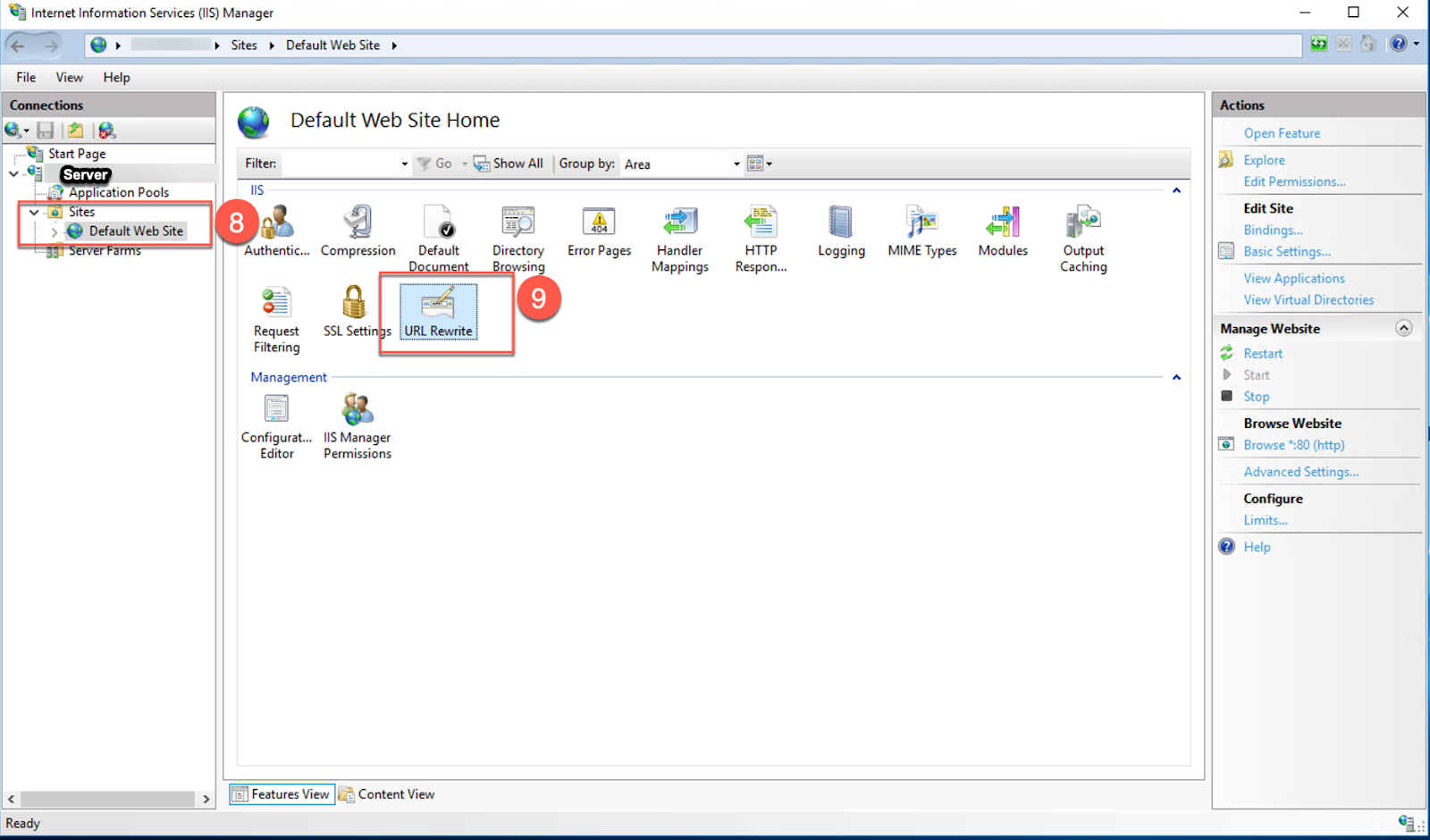Click the Home icon in address bar
1430x840 pixels.
[1368, 44]
